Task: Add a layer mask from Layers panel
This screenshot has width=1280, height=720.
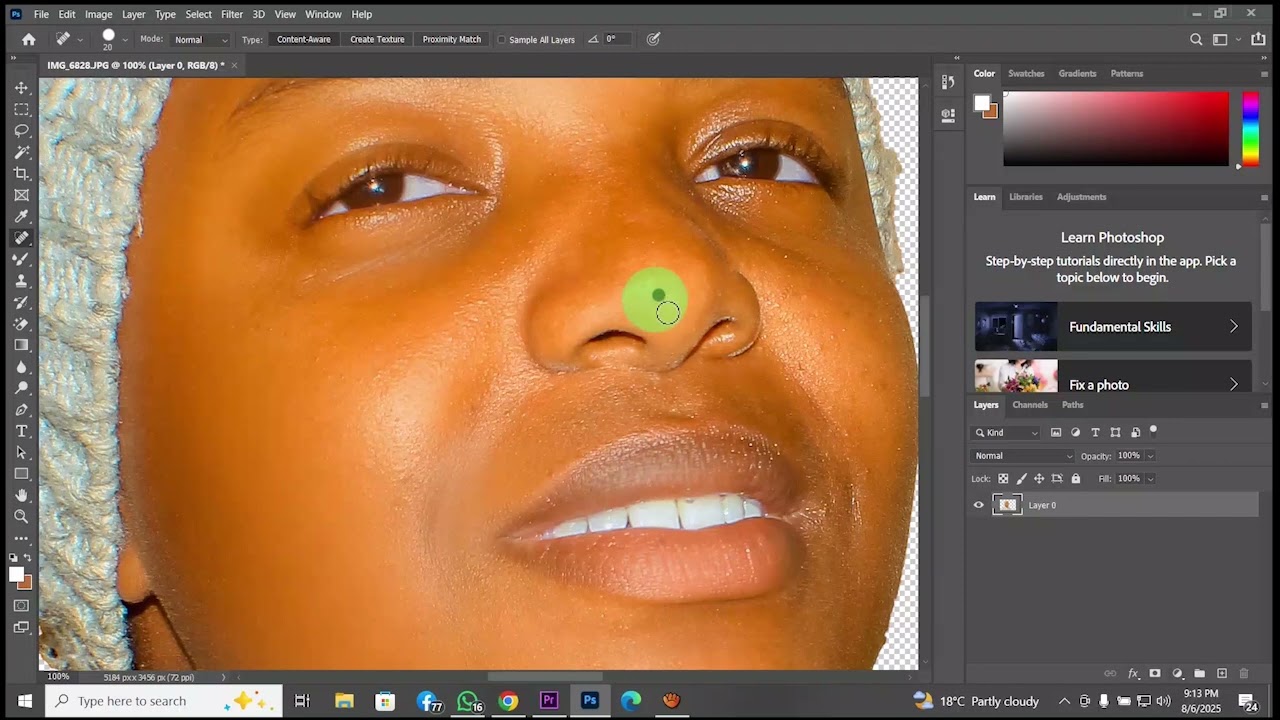Action: coord(1155,674)
